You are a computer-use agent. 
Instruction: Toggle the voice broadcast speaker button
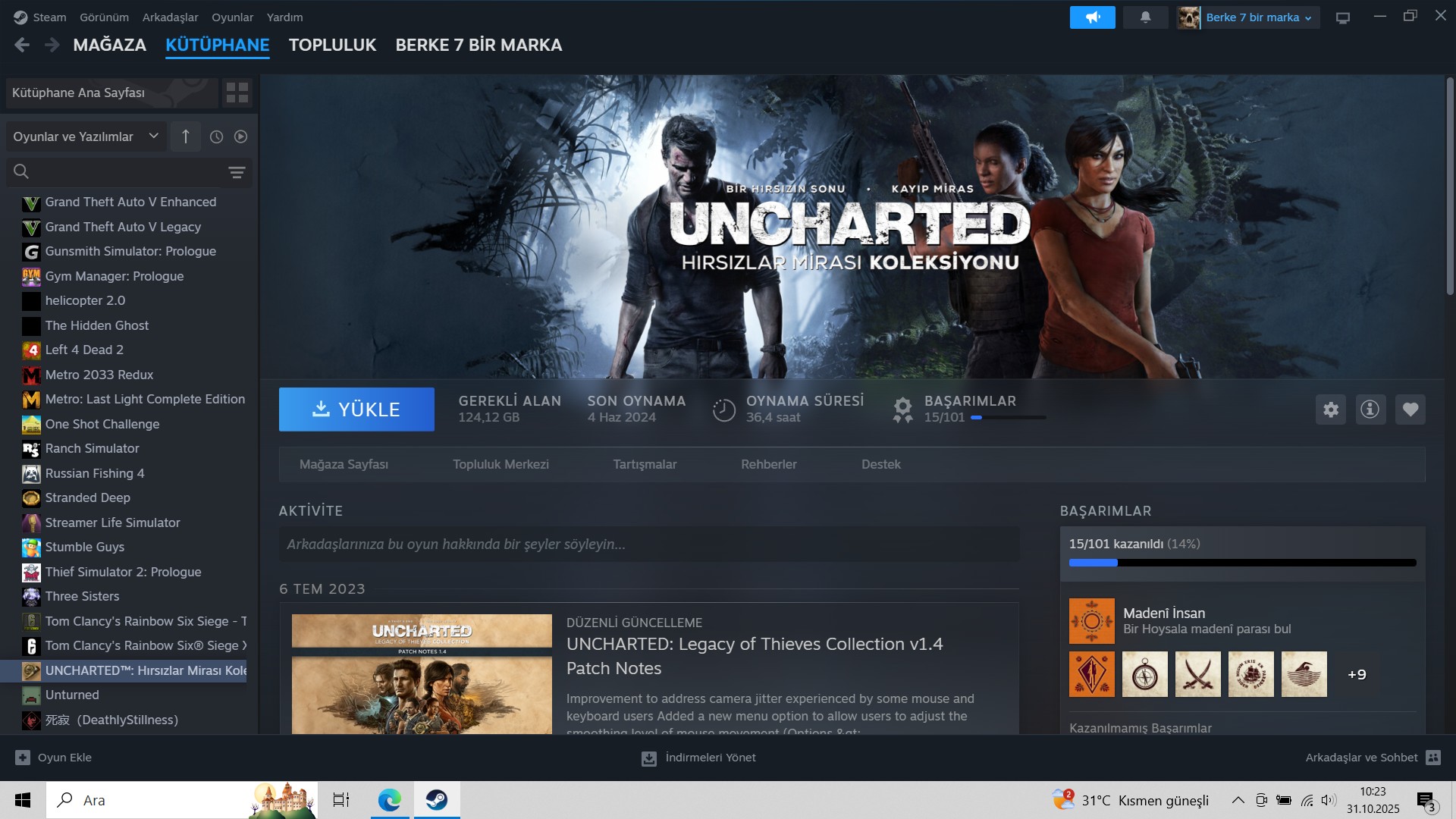pos(1092,17)
